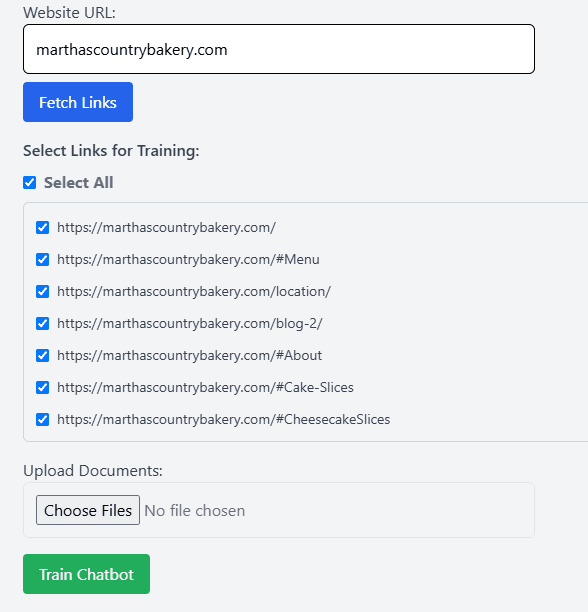Uncheck the checkbox for marthascountrybakery.com/ homepage link
The height and width of the screenshot is (612, 588).
pos(43,227)
